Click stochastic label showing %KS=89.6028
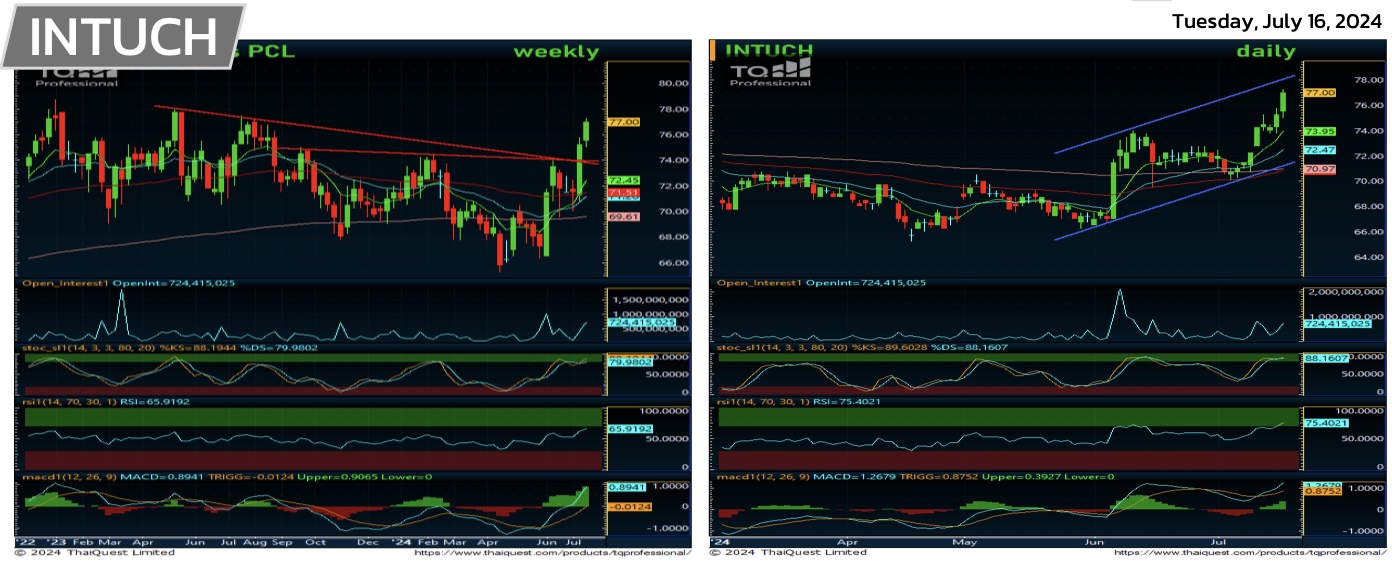Image resolution: width=1392 pixels, height=564 pixels. [x=862, y=348]
